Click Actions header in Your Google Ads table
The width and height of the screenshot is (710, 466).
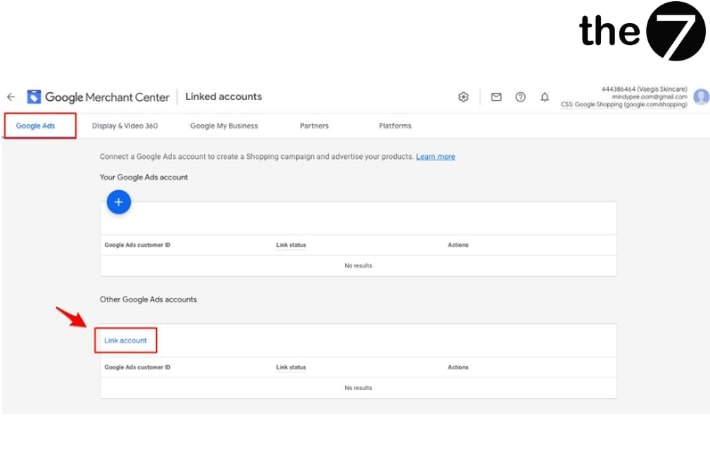tap(458, 245)
